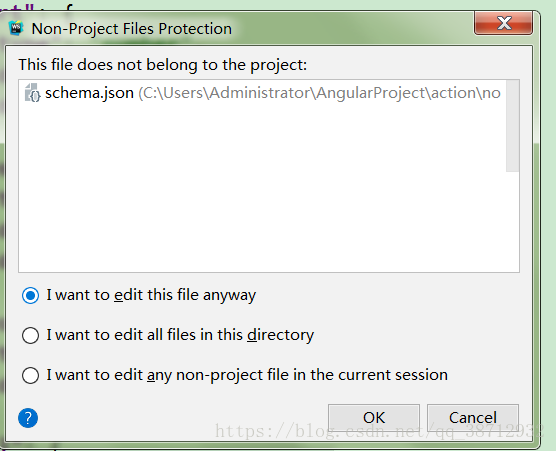Click the blog.csdn.net watermark URL

(379, 431)
